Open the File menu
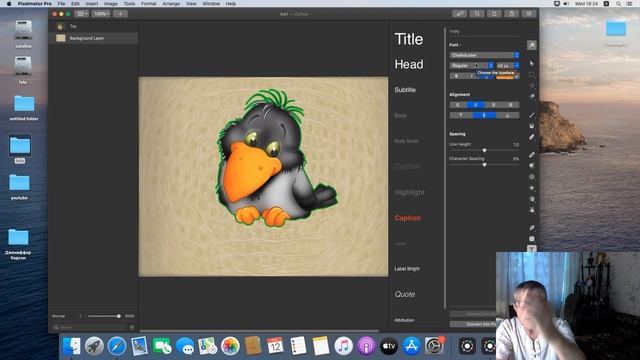Image resolution: width=640 pixels, height=360 pixels. tap(61, 4)
